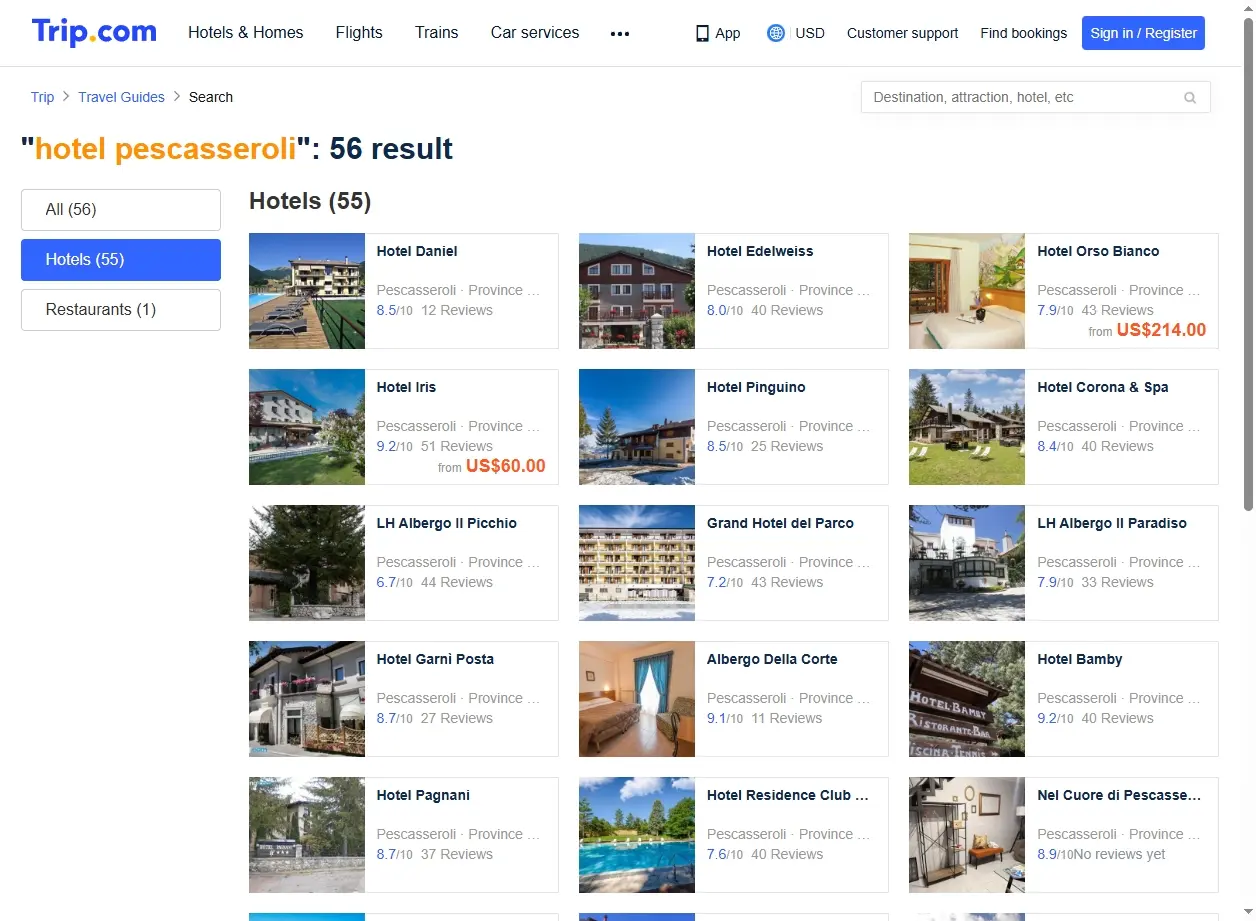This screenshot has height=921, width=1256.
Task: Click the Albergo Della Corte title
Action: 772,659
